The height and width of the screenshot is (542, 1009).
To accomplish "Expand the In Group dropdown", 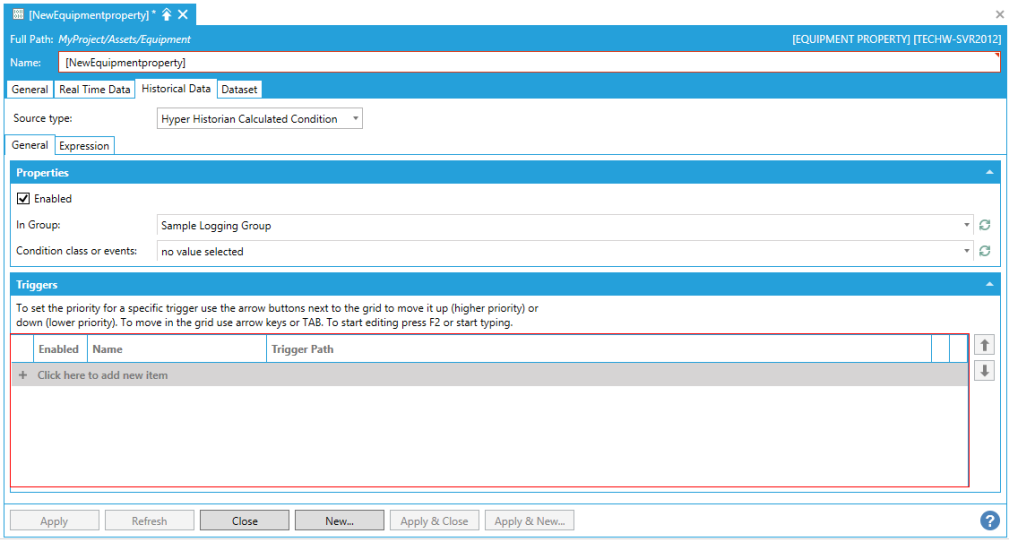I will tap(967, 226).
